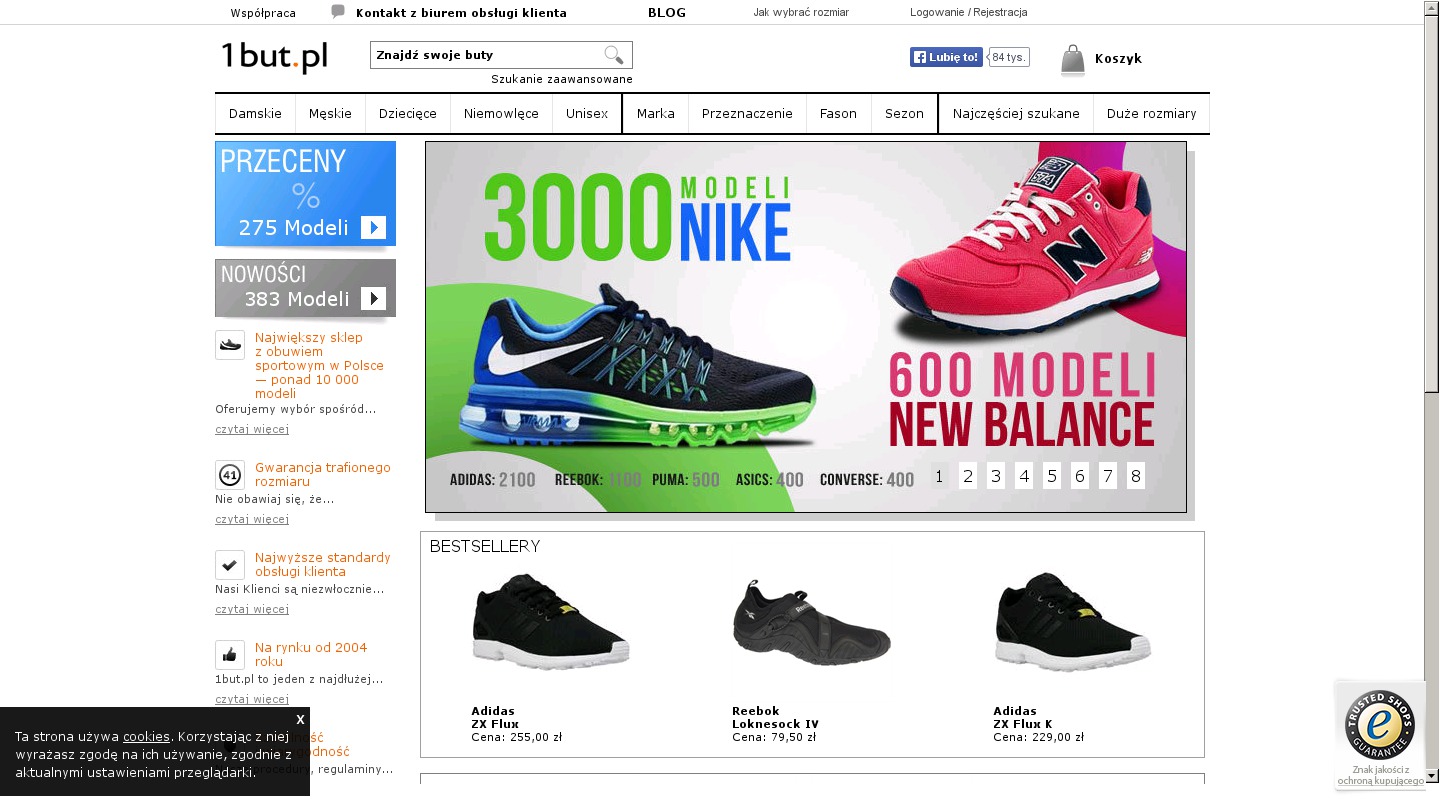Image resolution: width=1440 pixels, height=800 pixels.
Task: Open Logowanie / Rejestracja link
Action: tap(968, 12)
